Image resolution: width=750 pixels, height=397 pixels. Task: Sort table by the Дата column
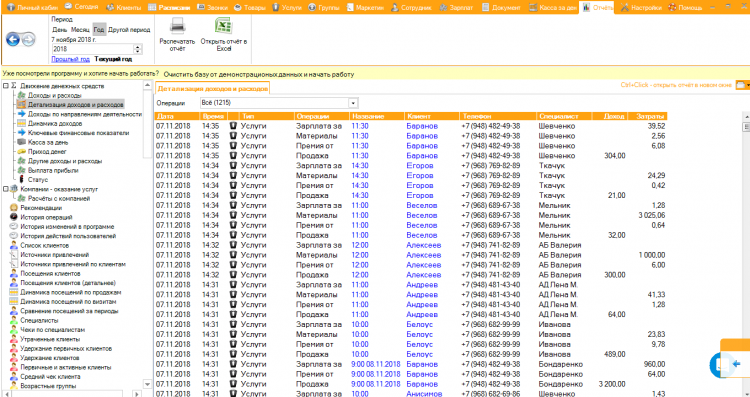point(176,116)
